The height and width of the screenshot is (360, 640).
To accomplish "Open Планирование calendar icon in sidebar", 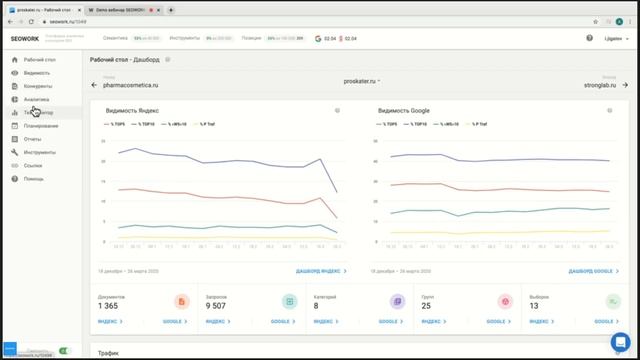I will coord(15,126).
